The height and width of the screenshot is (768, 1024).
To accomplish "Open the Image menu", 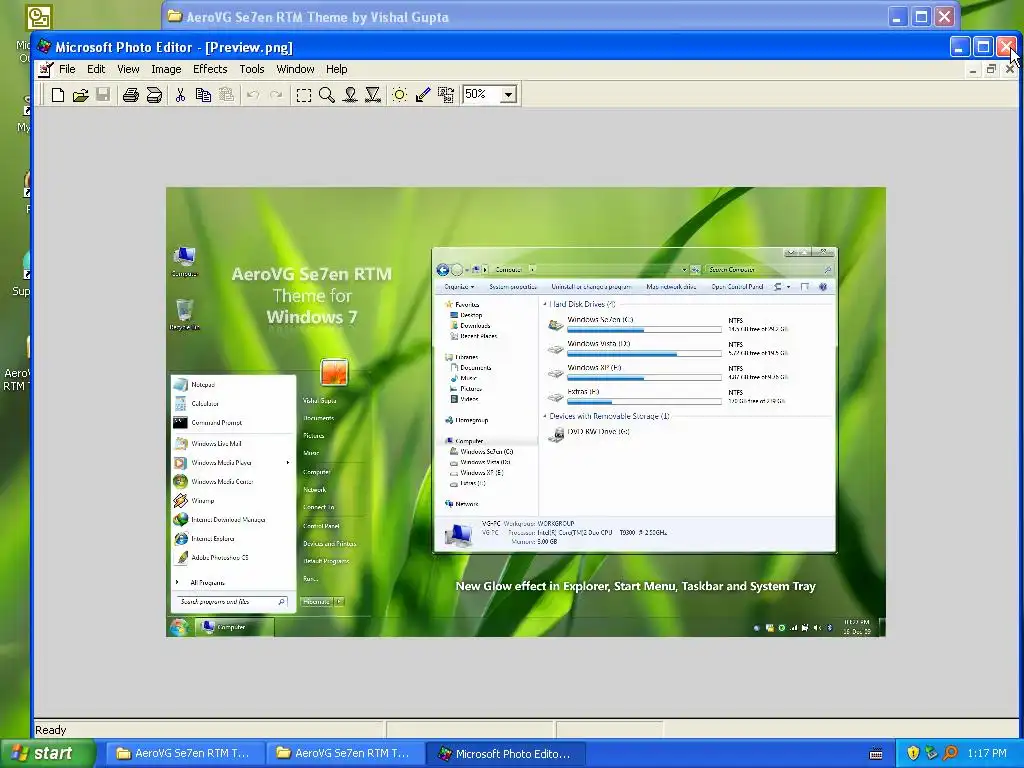I will (x=166, y=69).
